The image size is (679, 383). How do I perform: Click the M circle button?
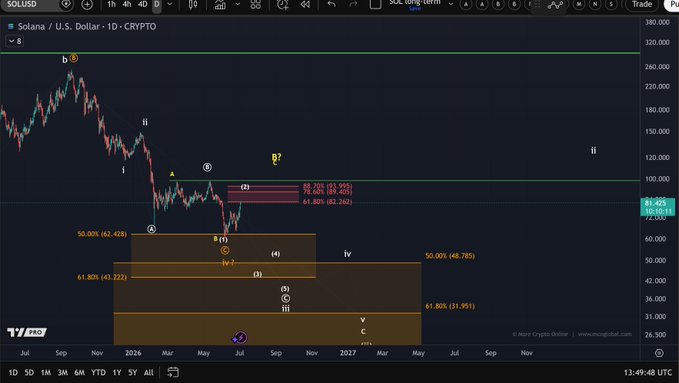579,5
